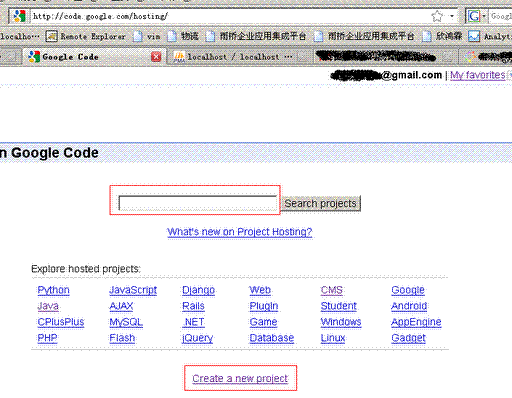Explore AppEngine projects link
Viewport: 512px width, 398px height.
(x=416, y=322)
